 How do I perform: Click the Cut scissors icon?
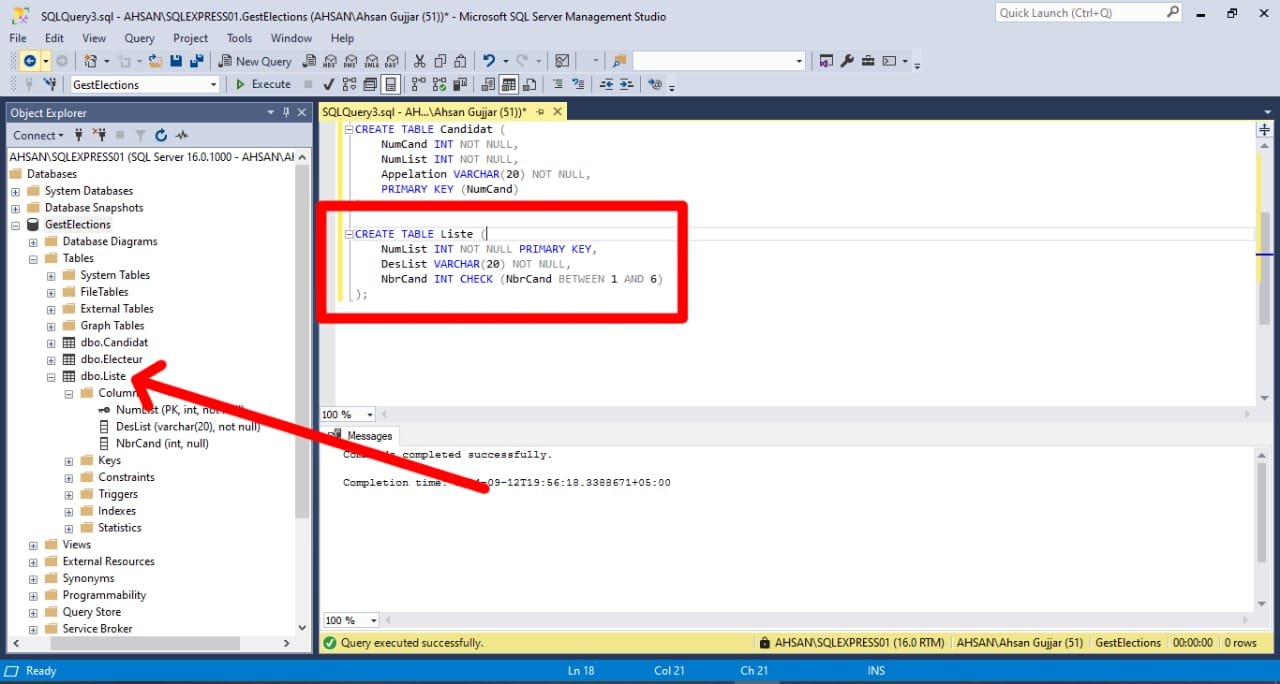(419, 61)
